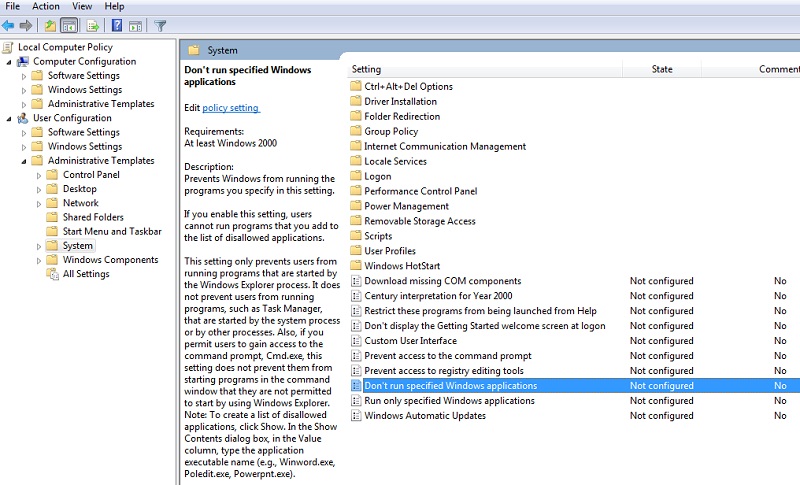Click the User Configuration user icon
800x485 pixels.
[x=22, y=118]
